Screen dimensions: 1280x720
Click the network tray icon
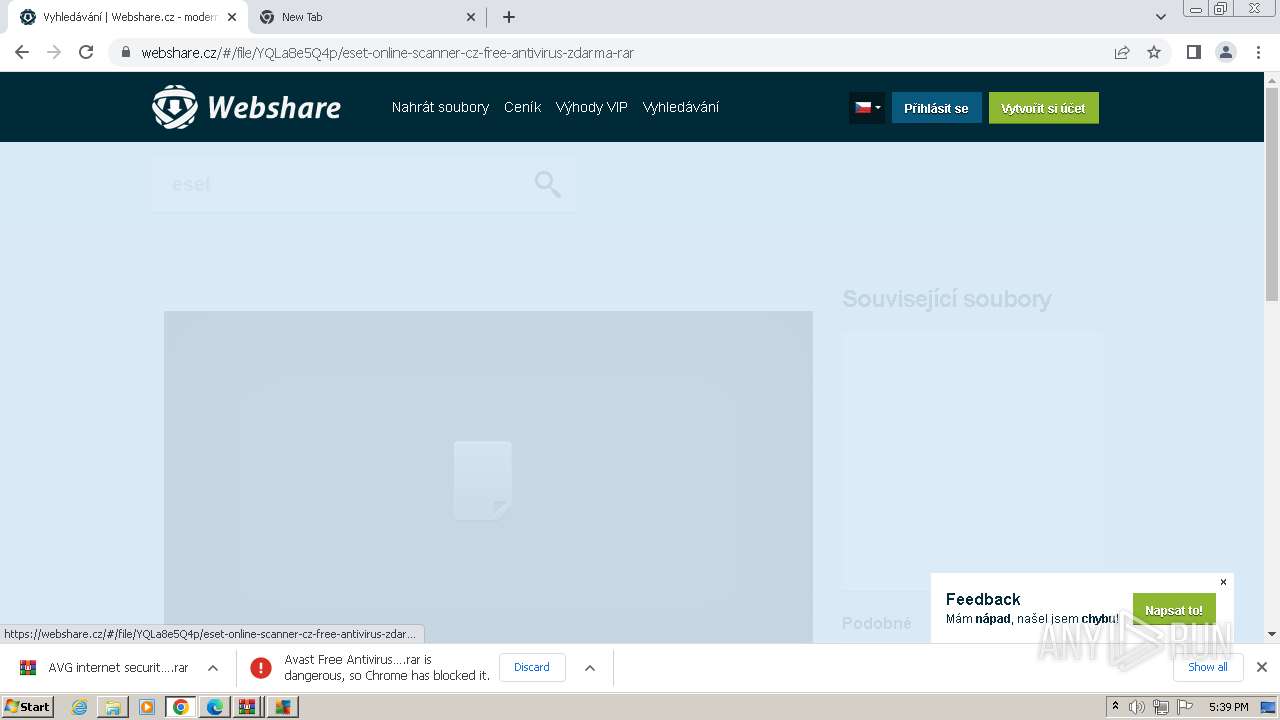[x=1161, y=707]
